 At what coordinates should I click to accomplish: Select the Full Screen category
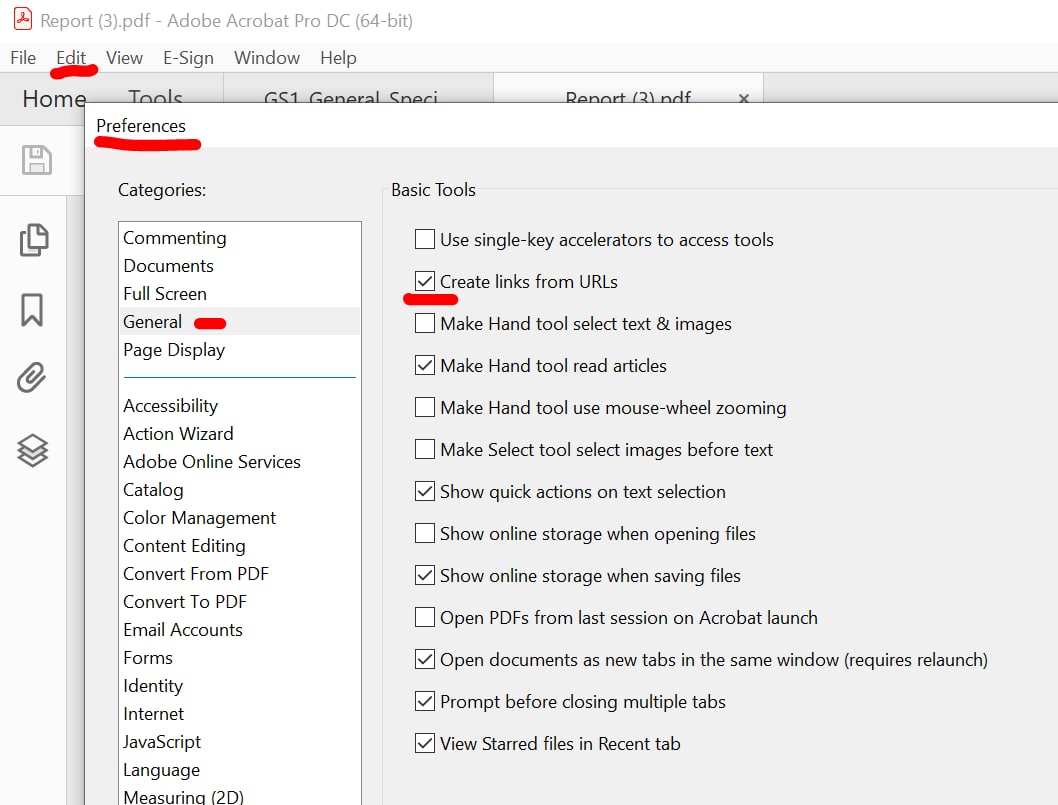pos(240,294)
